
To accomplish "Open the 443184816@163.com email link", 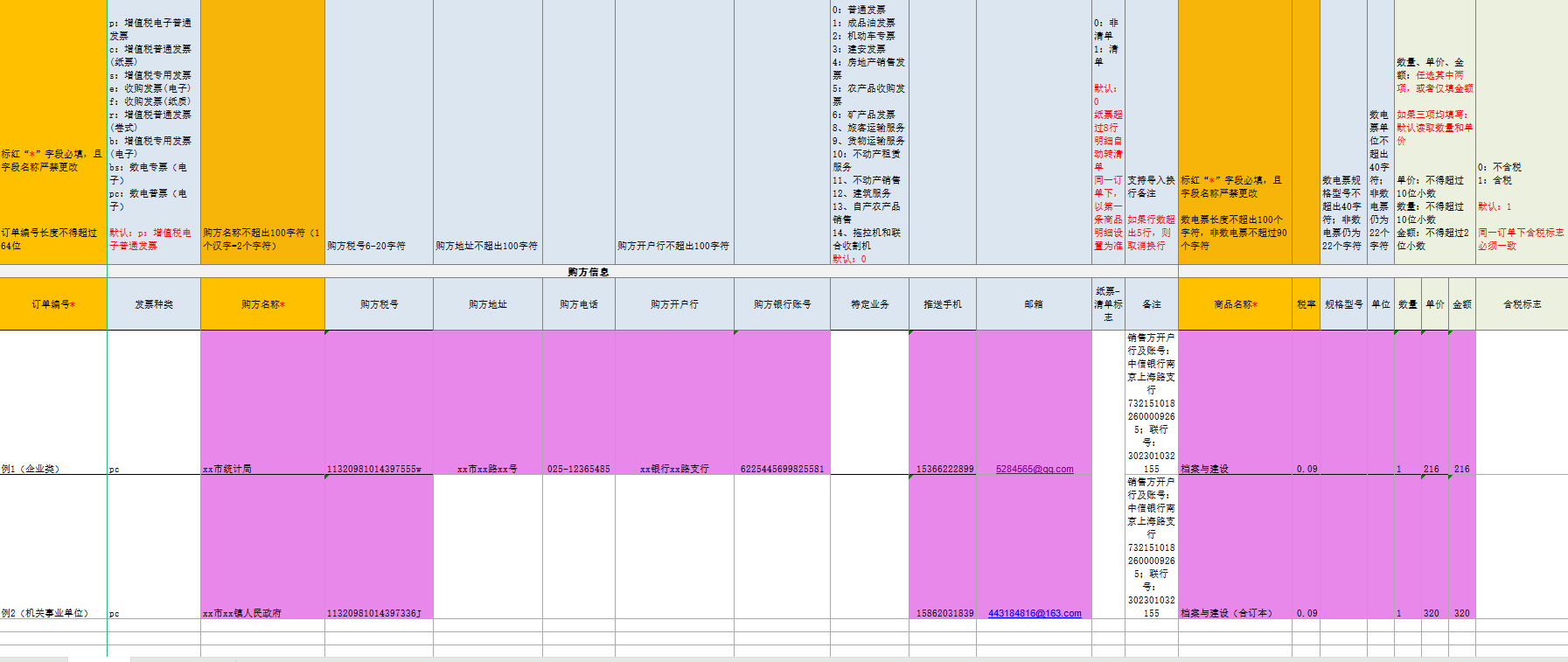I will pos(1034,614).
